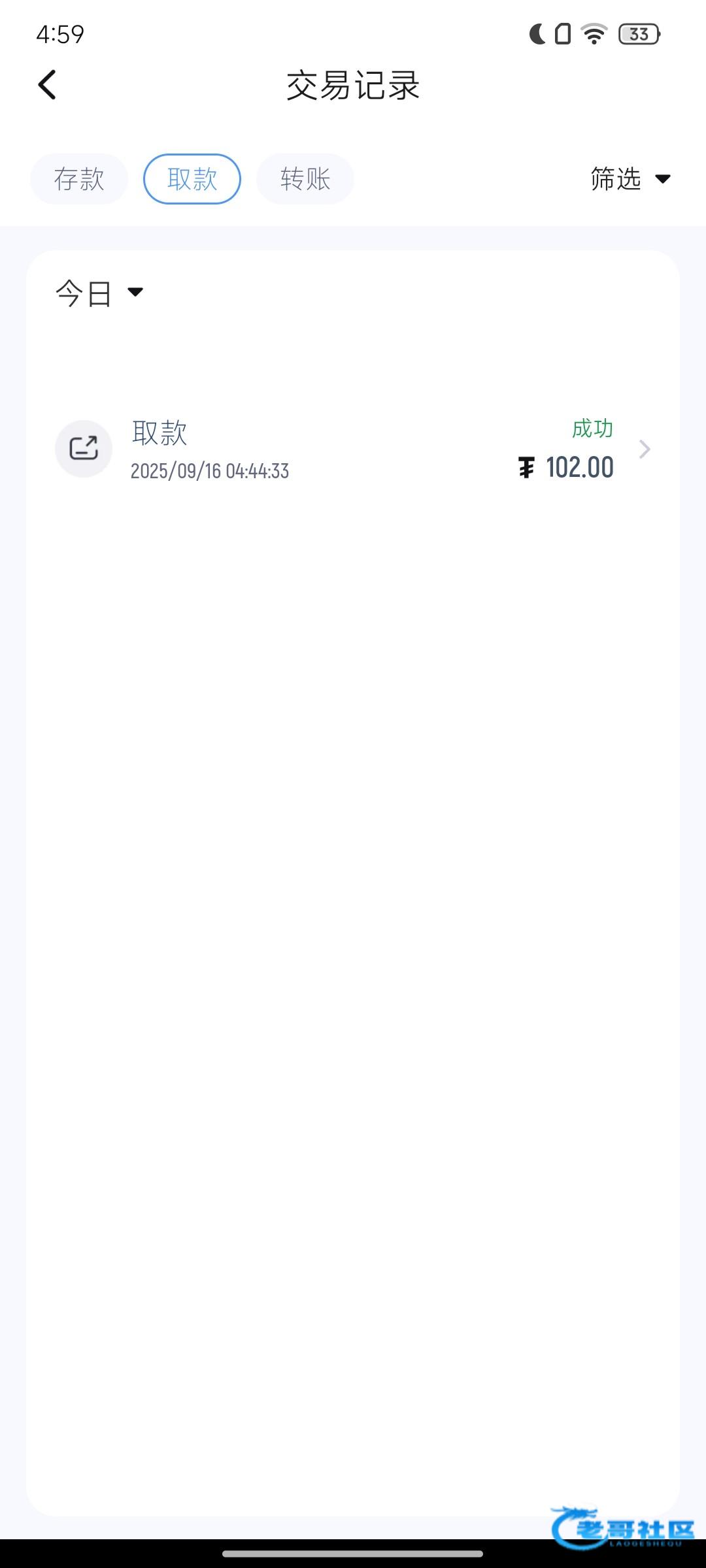
Task: Tap the currency symbol beside 102.00
Action: tap(526, 468)
